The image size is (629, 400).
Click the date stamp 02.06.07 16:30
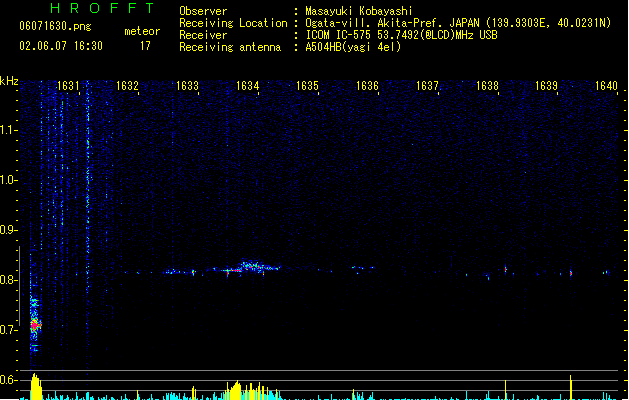click(61, 46)
